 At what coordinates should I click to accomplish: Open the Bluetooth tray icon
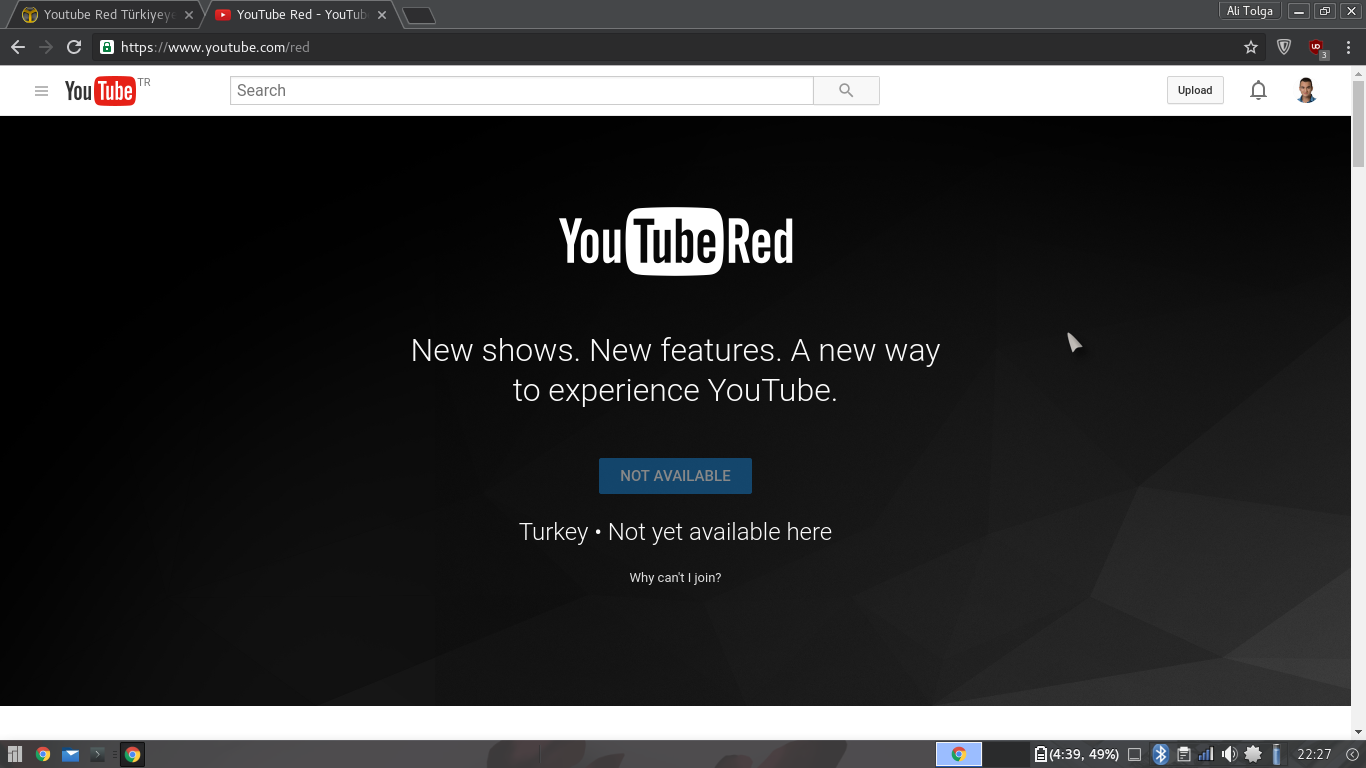click(x=1160, y=754)
